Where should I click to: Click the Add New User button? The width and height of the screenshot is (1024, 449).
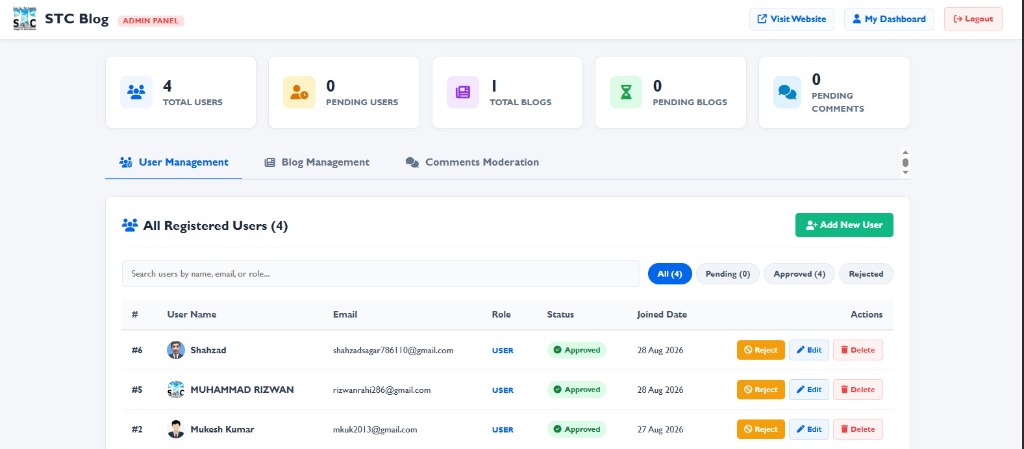[844, 225]
